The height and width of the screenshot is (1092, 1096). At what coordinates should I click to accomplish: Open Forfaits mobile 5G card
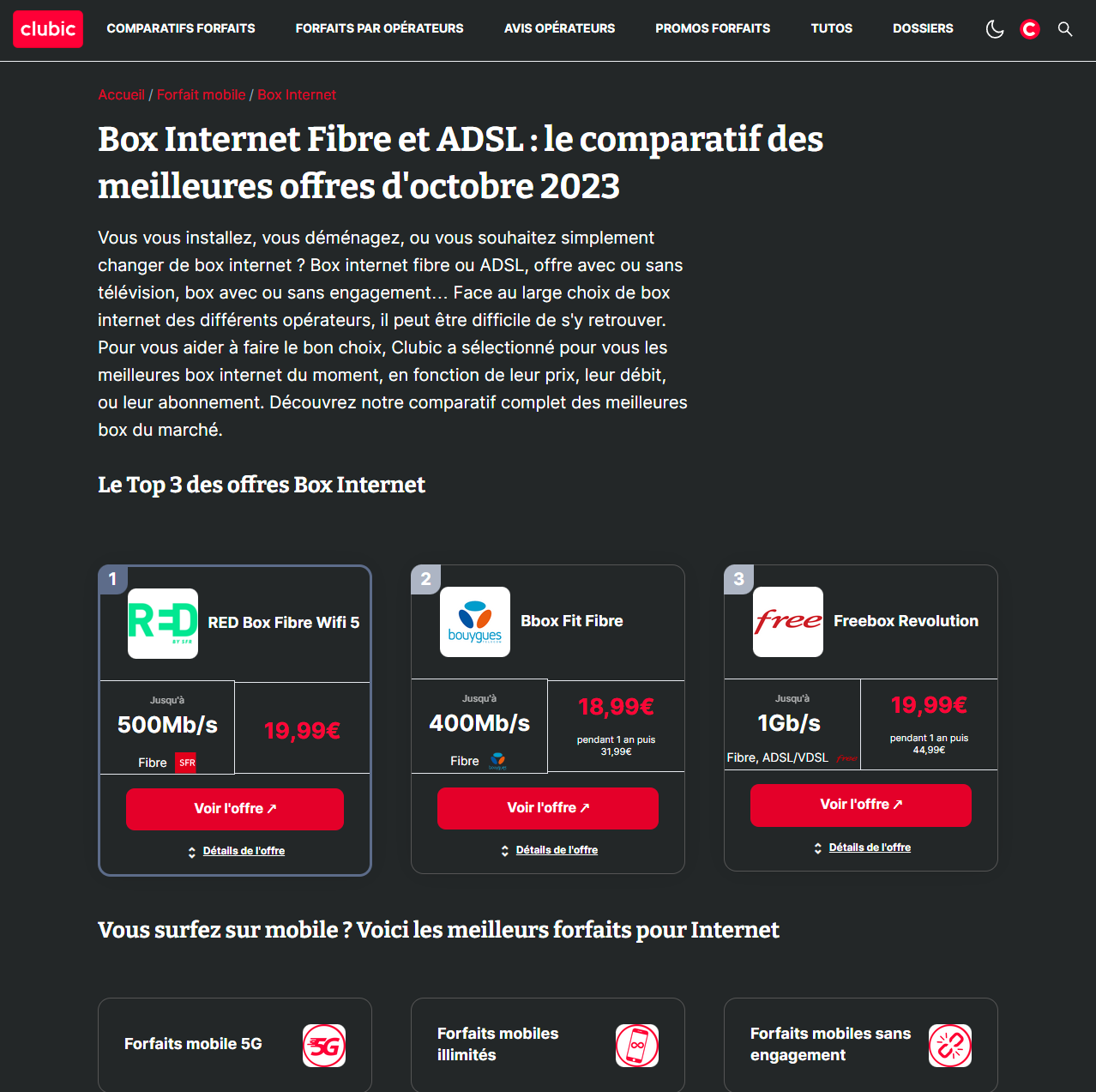pyautogui.click(x=235, y=1045)
